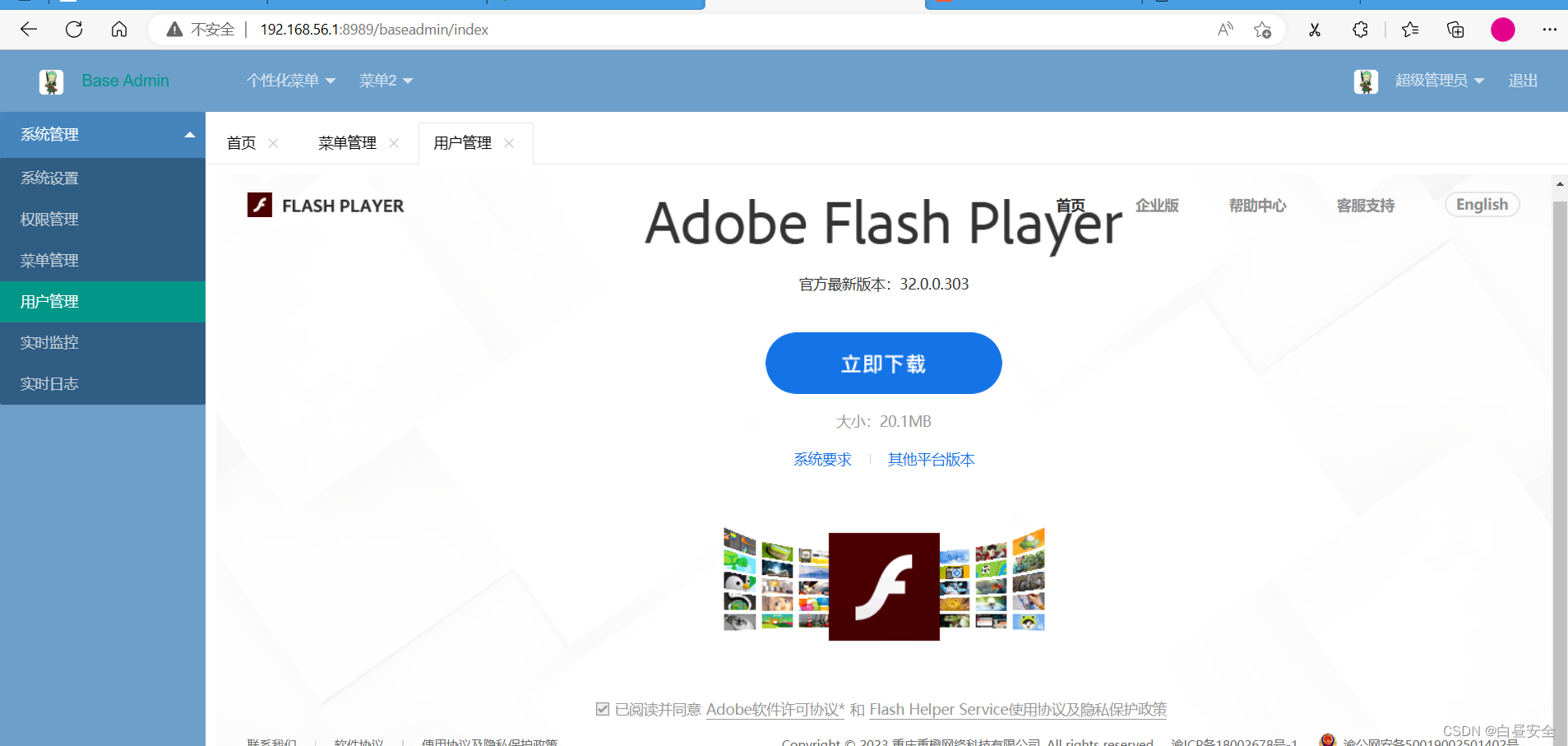
Task: Click the Base Admin title text
Action: [125, 81]
